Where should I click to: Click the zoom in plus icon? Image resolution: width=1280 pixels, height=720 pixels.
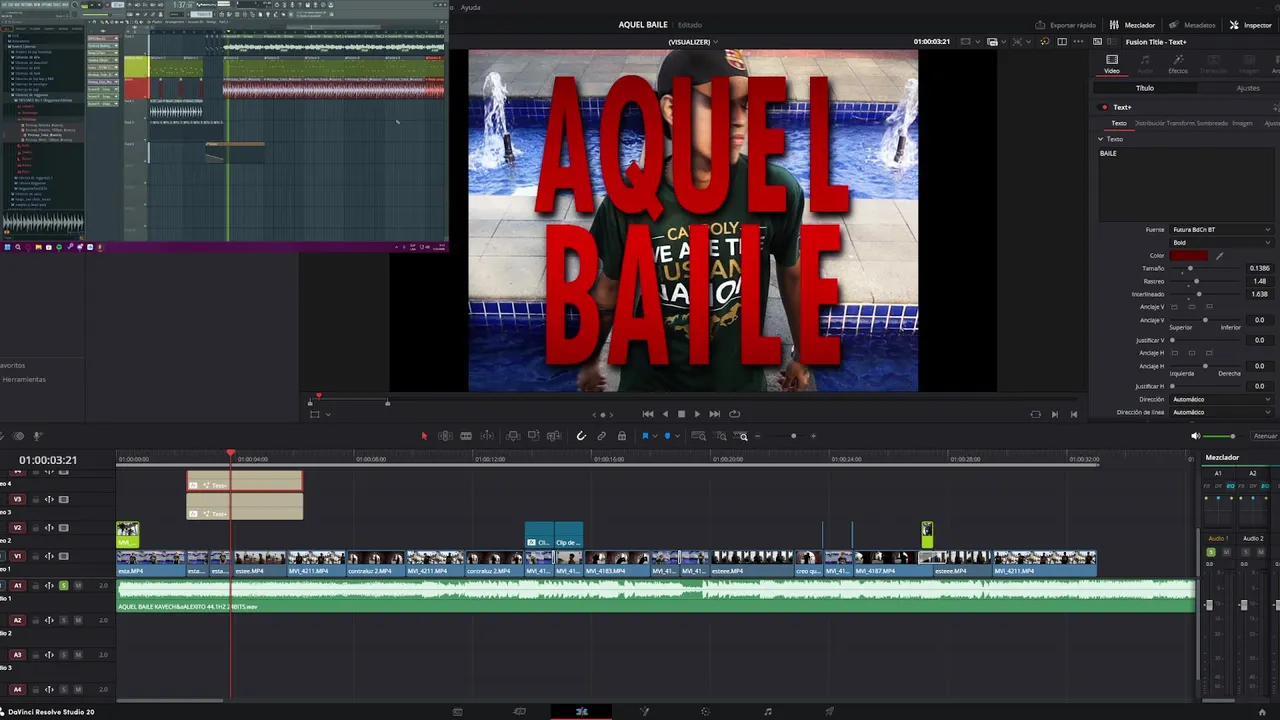coord(813,436)
